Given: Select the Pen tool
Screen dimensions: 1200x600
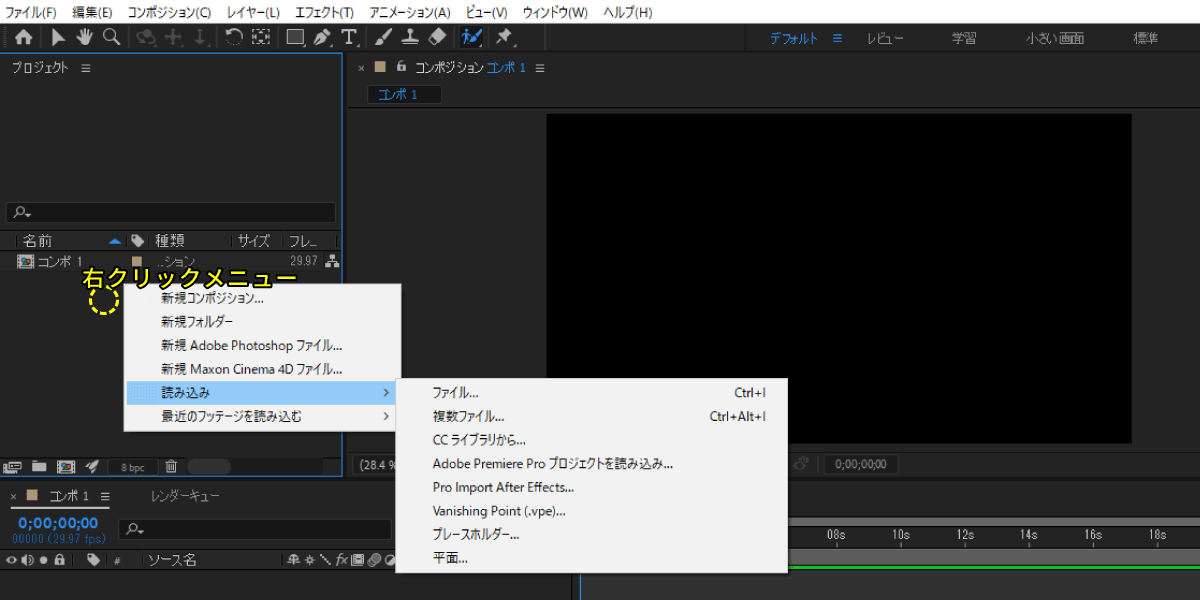Looking at the screenshot, I should (321, 37).
